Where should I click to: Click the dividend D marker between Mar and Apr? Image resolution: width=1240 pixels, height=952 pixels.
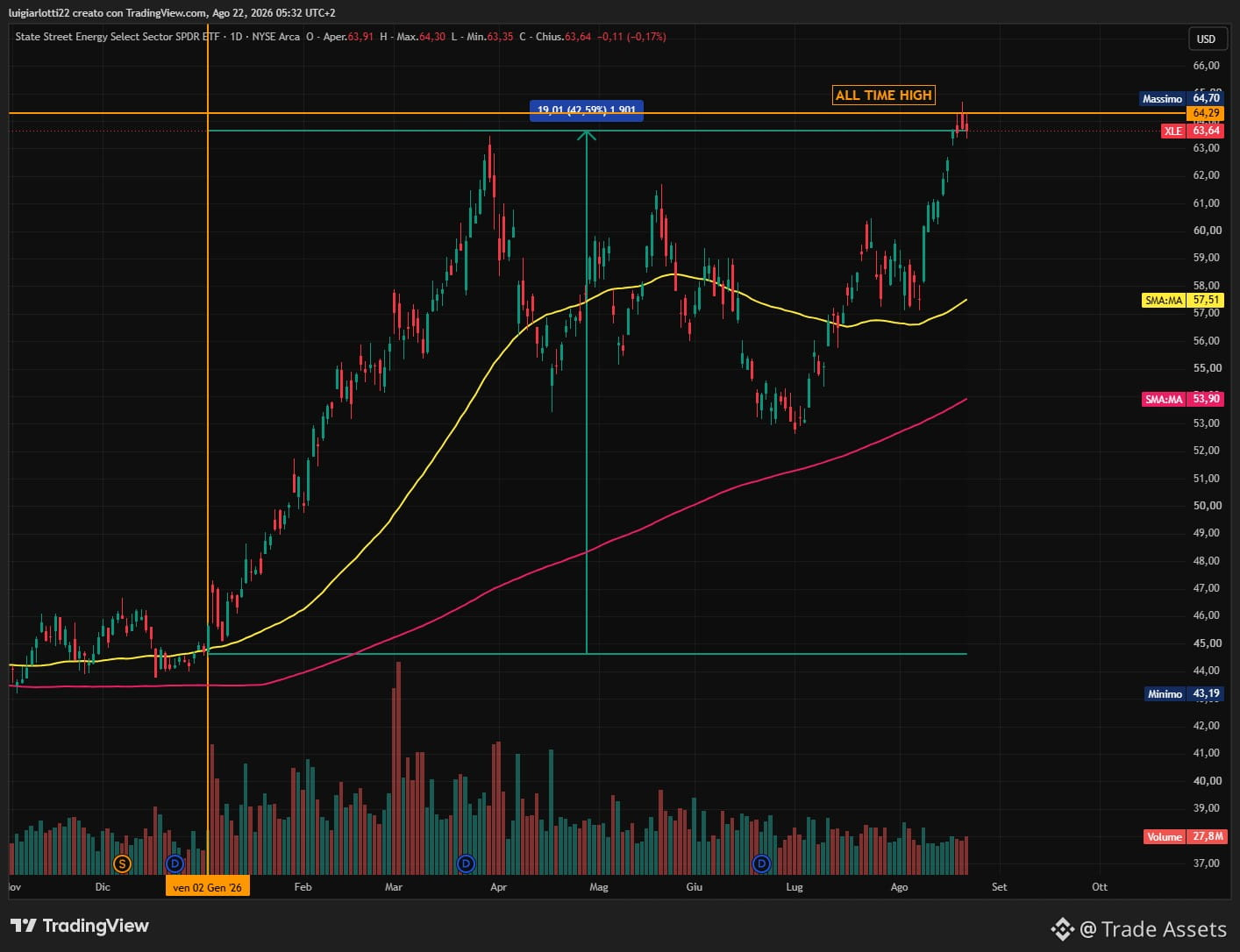(x=467, y=864)
